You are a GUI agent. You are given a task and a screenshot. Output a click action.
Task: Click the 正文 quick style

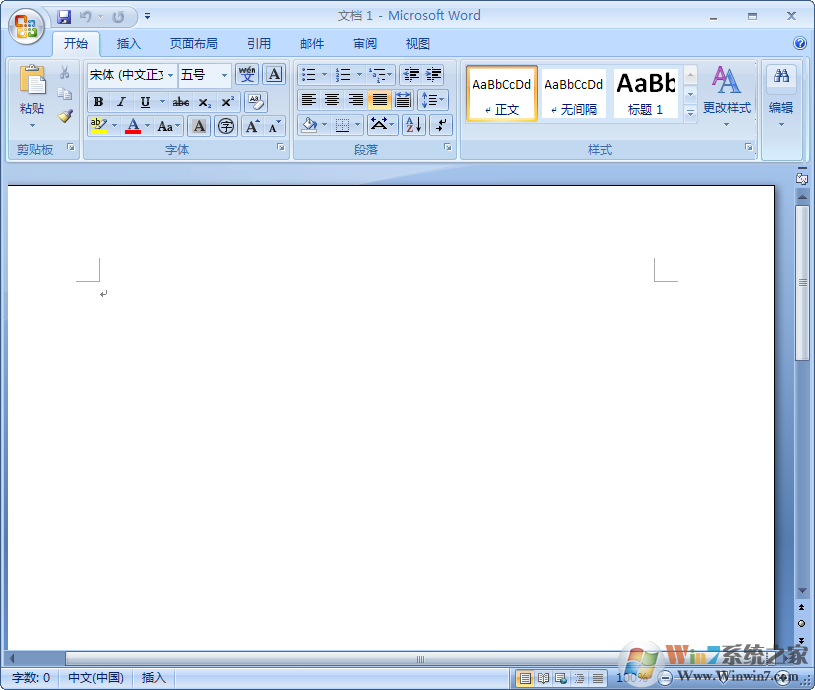click(x=501, y=93)
